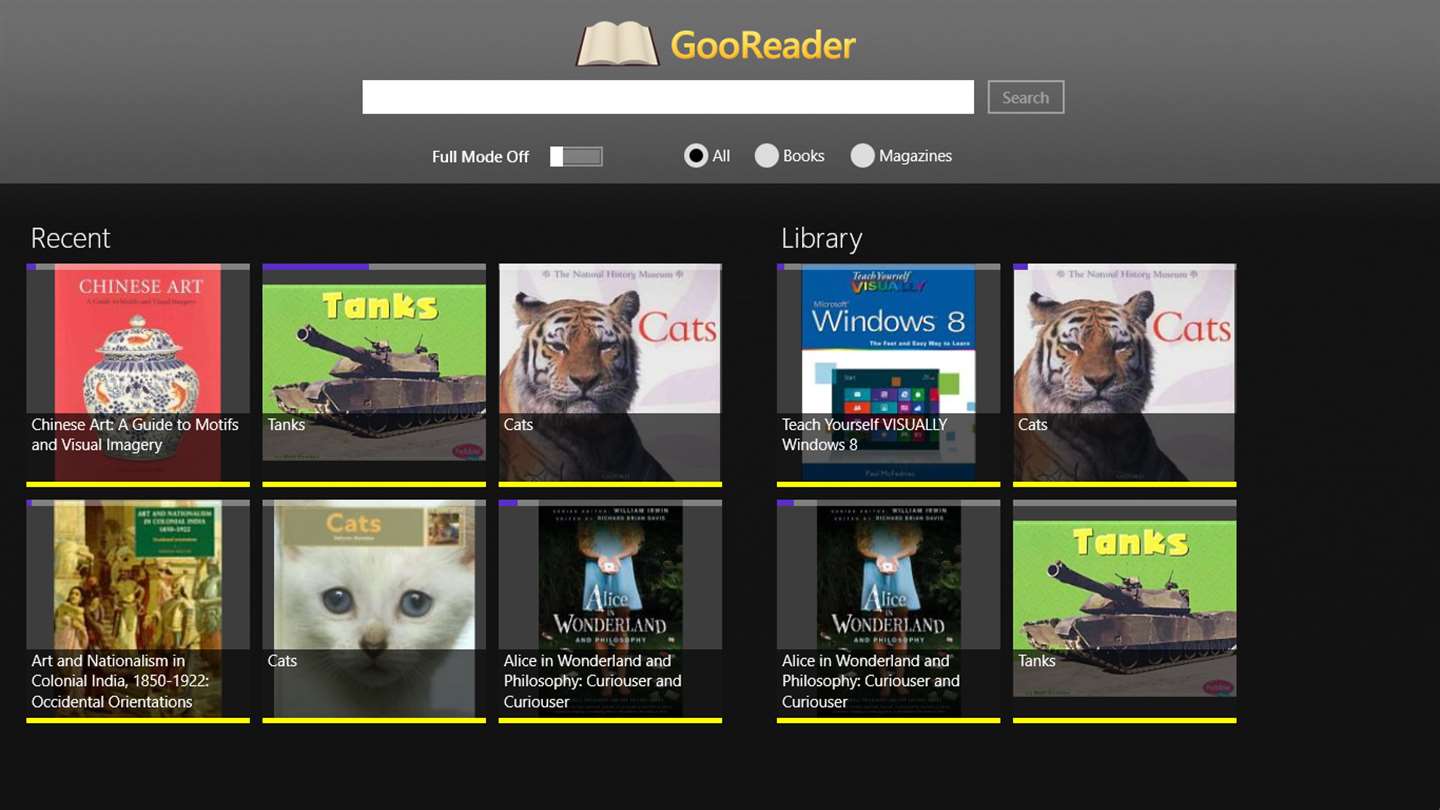The image size is (1440, 810).
Task: Open Alice in Wonderland book in Recent
Action: tap(610, 611)
